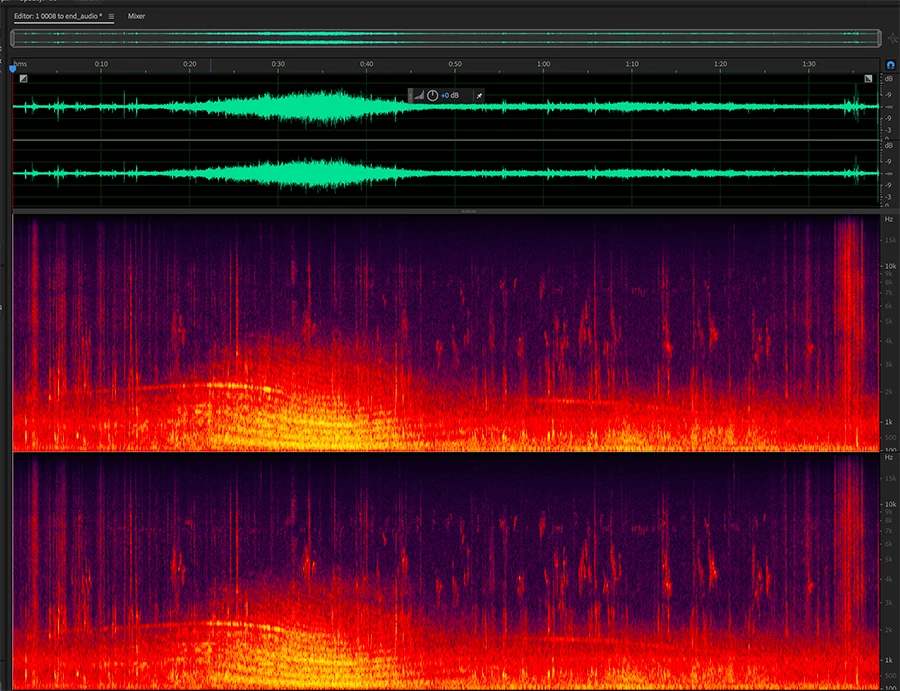900x691 pixels.
Task: Click the 10k label on the upper spectrogram scale
Action: [889, 266]
